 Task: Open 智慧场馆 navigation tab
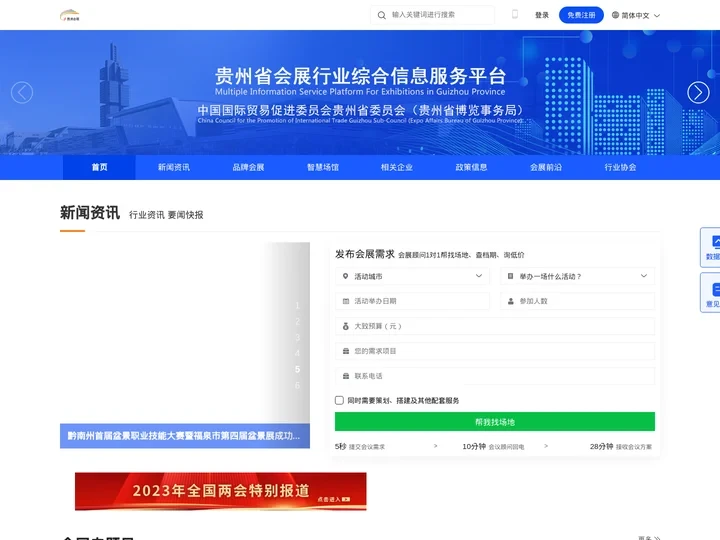click(323, 167)
